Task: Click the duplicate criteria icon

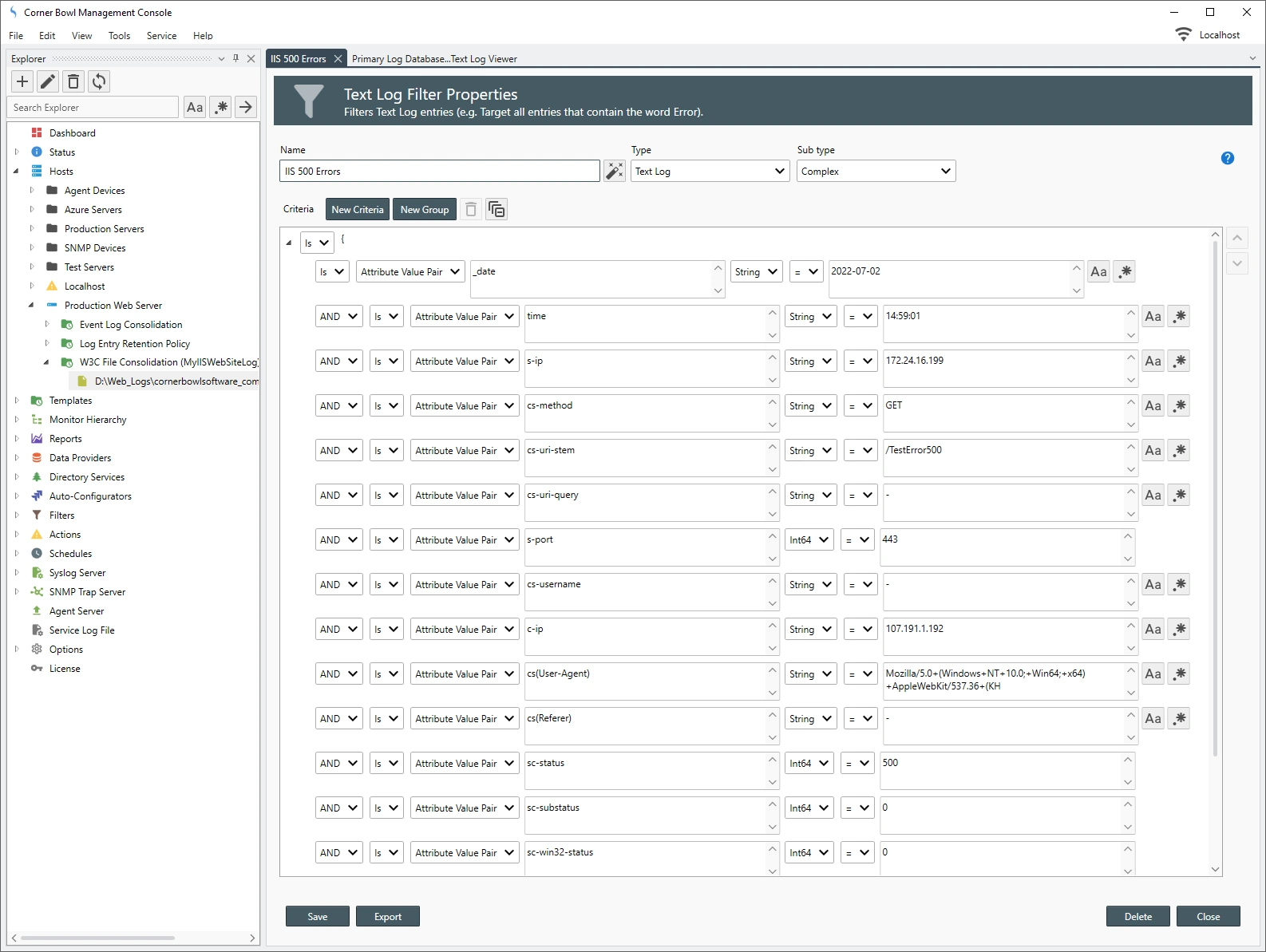Action: [497, 209]
